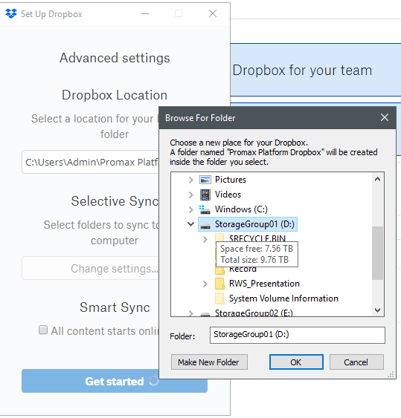Expand the Windows (C:) drive node
Viewport: 401px width, 418px height.
coord(191,209)
